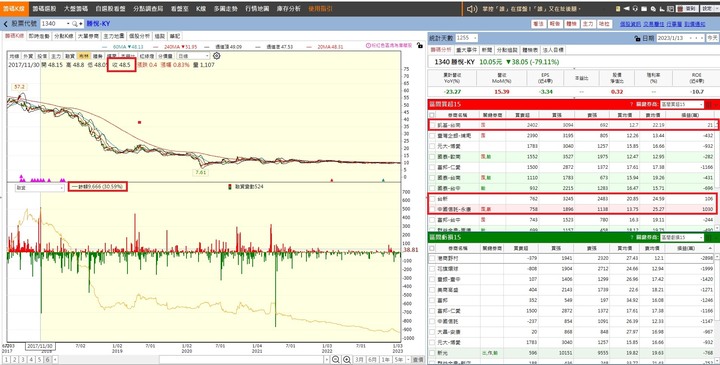The width and height of the screenshot is (720, 365).
Task: Click the 今天 button
Action: (x=712, y=38)
